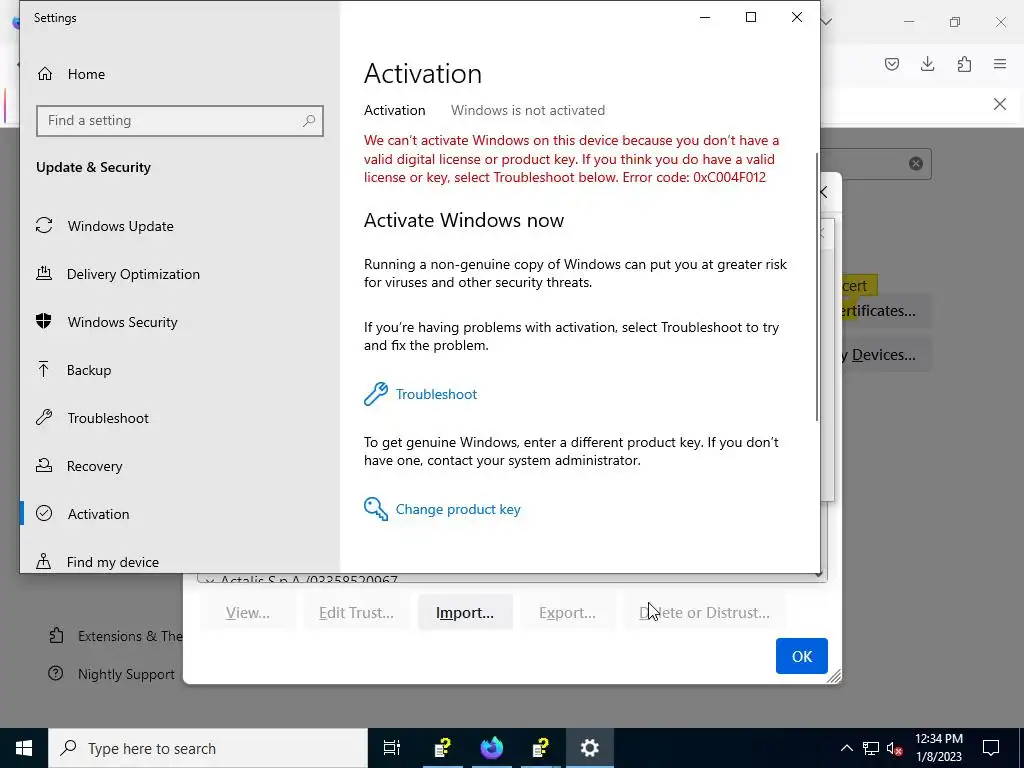
Task: Open Windows Security page
Action: (122, 322)
